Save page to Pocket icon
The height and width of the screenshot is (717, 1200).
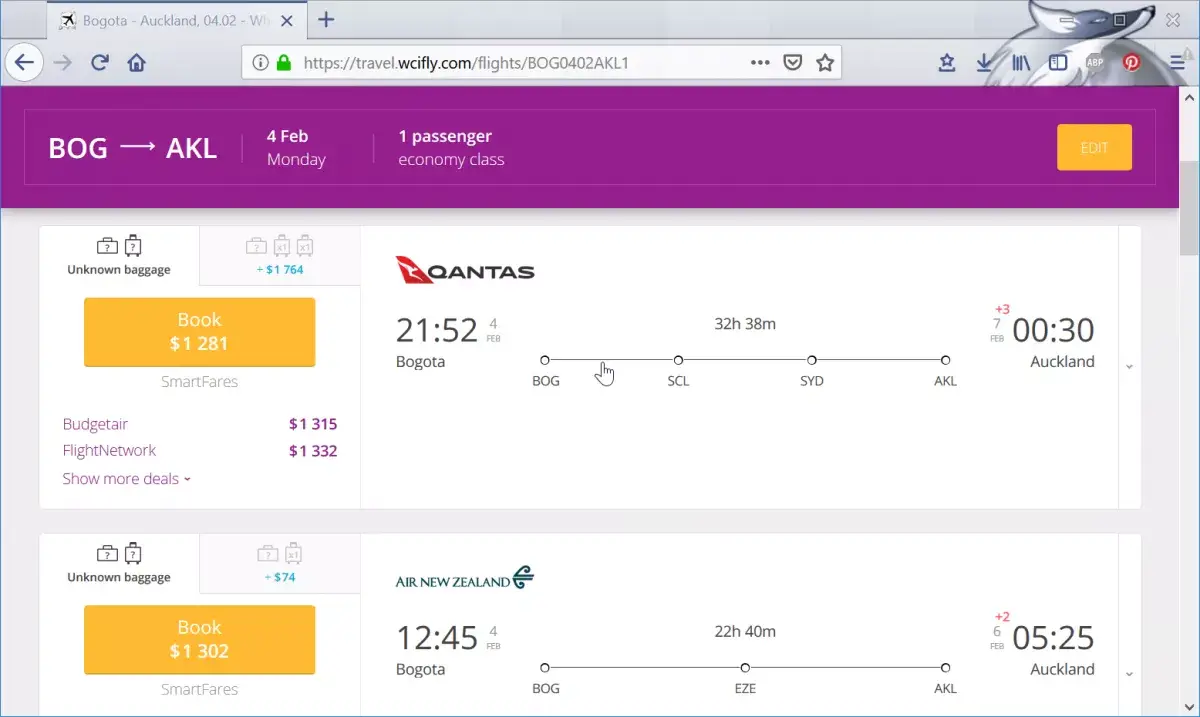[x=792, y=63]
